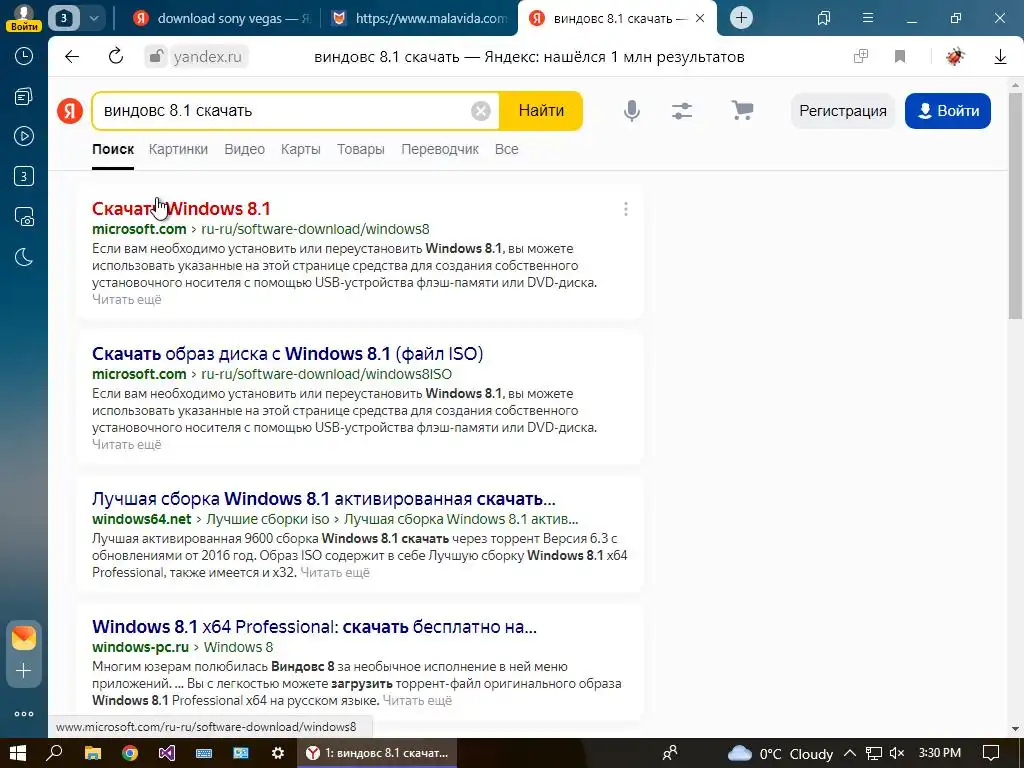Open the tab group counter showing 3
This screenshot has width=1024, height=768.
[64, 18]
